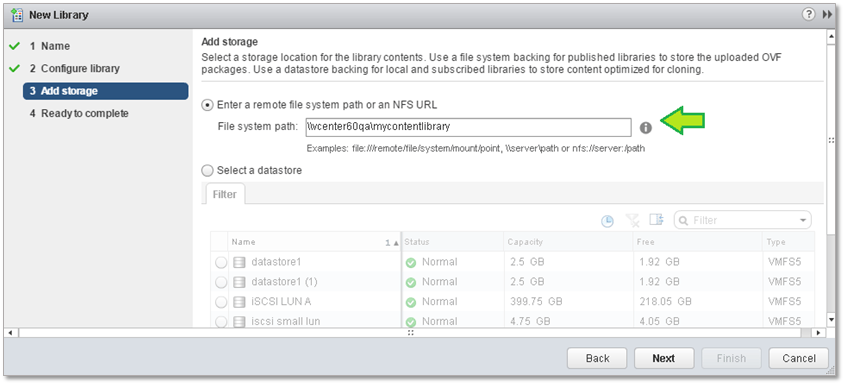Image resolution: width=845 pixels, height=385 pixels.
Task: Open the help question mark icon
Action: click(x=809, y=15)
